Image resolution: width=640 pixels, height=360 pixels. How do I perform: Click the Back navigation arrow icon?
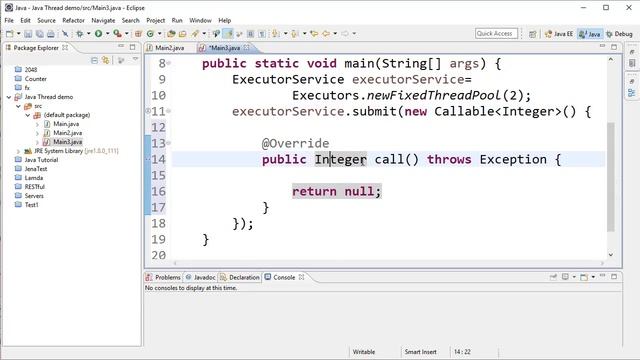point(326,34)
